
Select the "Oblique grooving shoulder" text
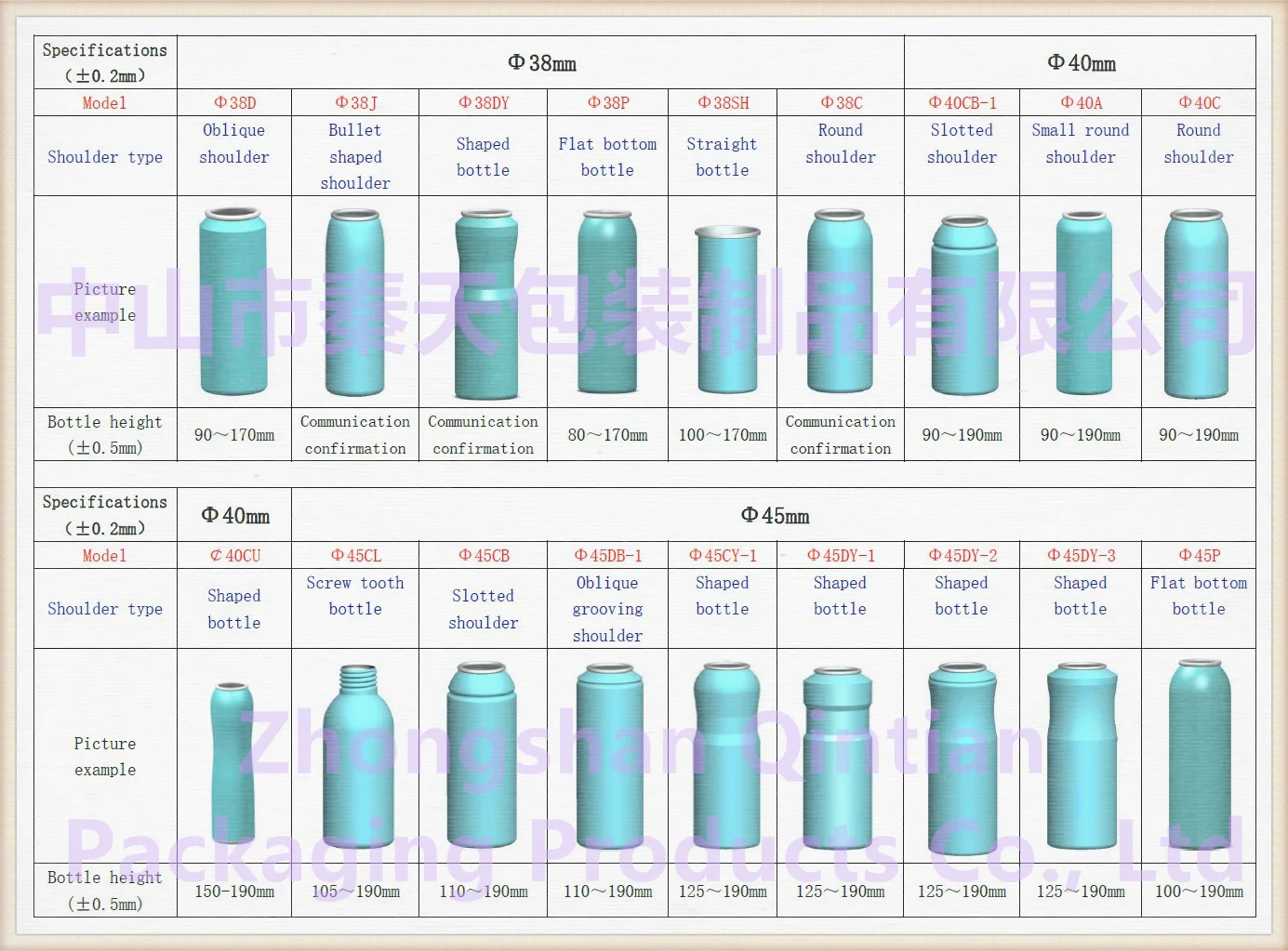[x=607, y=609]
